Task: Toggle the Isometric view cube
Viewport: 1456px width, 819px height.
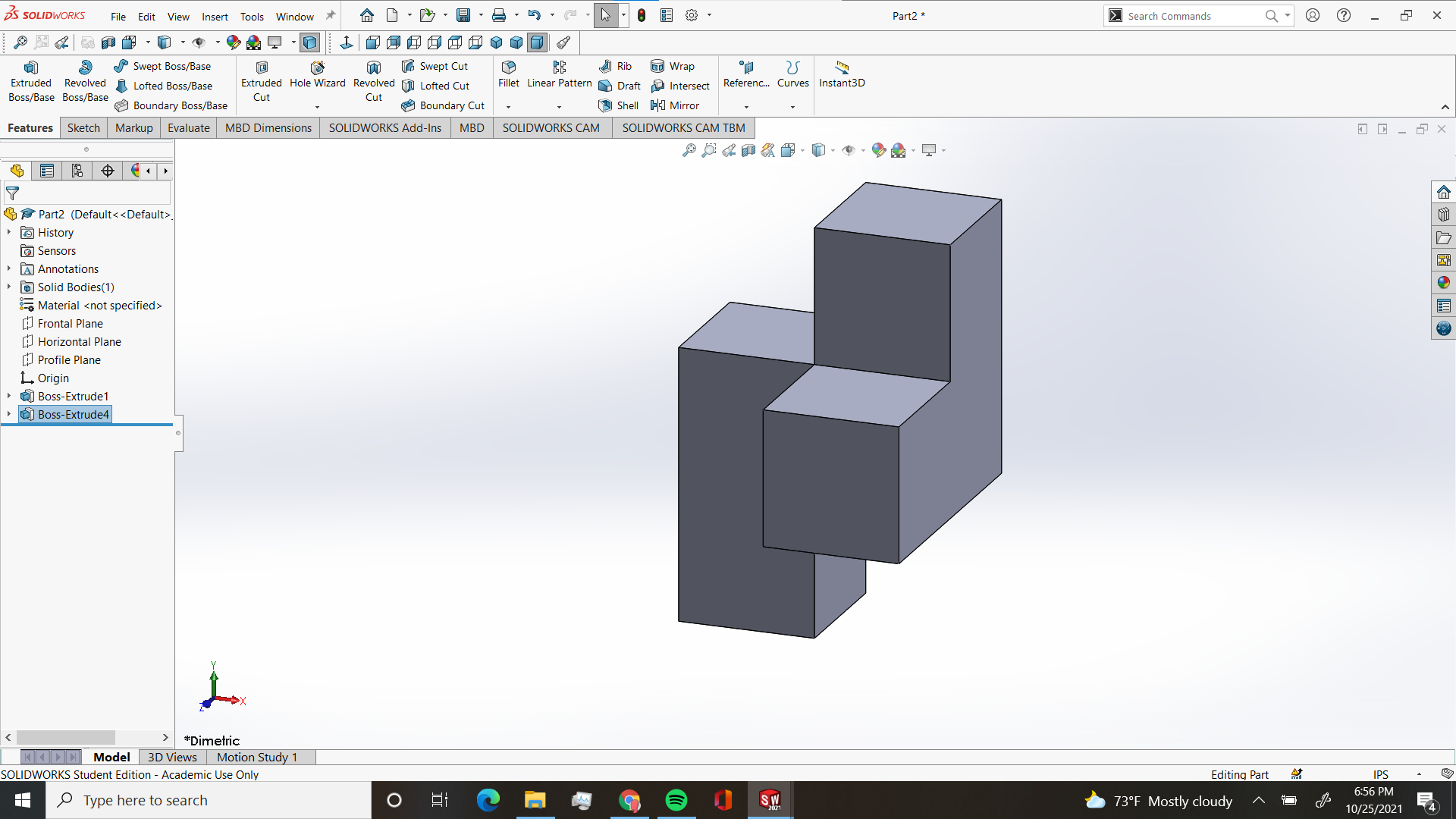Action: point(497,43)
